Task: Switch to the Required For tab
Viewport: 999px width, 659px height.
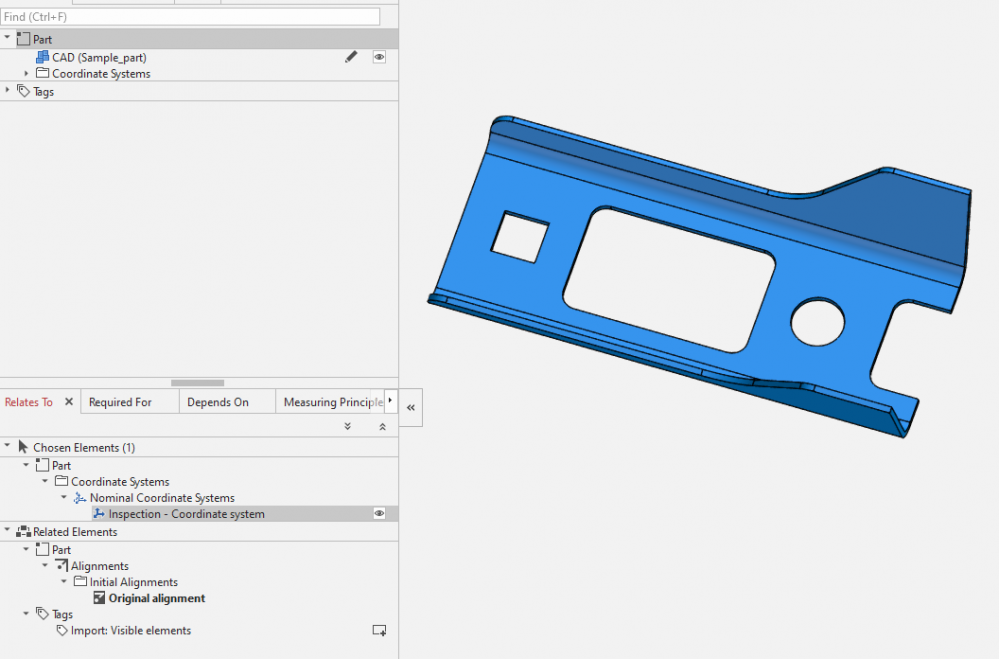Action: click(x=120, y=402)
